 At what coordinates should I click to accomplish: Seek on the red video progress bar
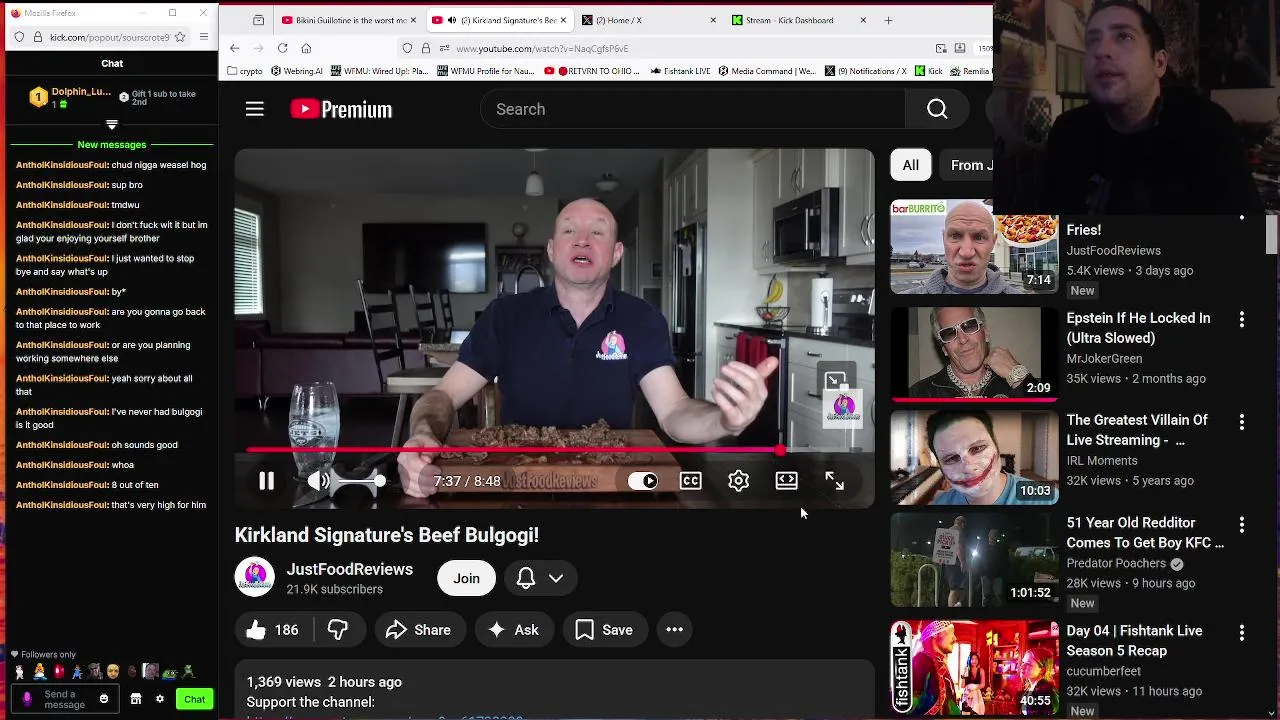(555, 450)
